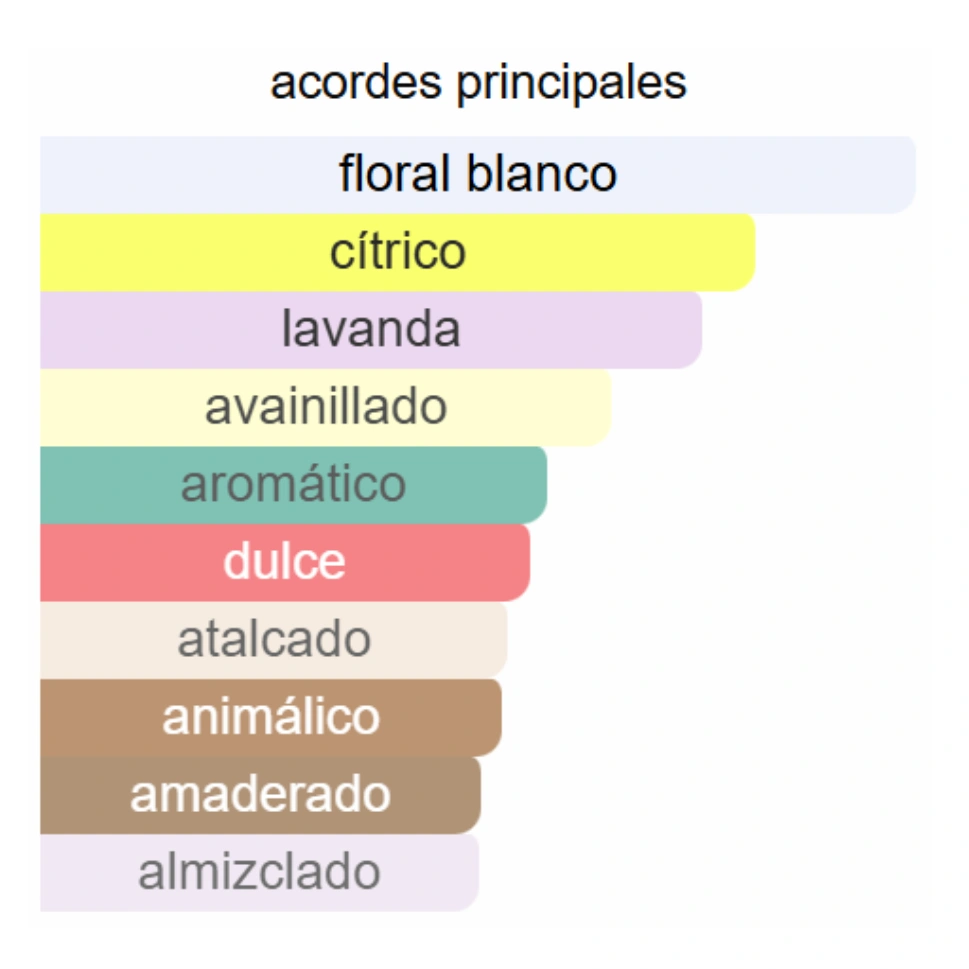The height and width of the screenshot is (969, 969).
Task: Click the word 'blanco' in top bar
Action: coord(541,173)
